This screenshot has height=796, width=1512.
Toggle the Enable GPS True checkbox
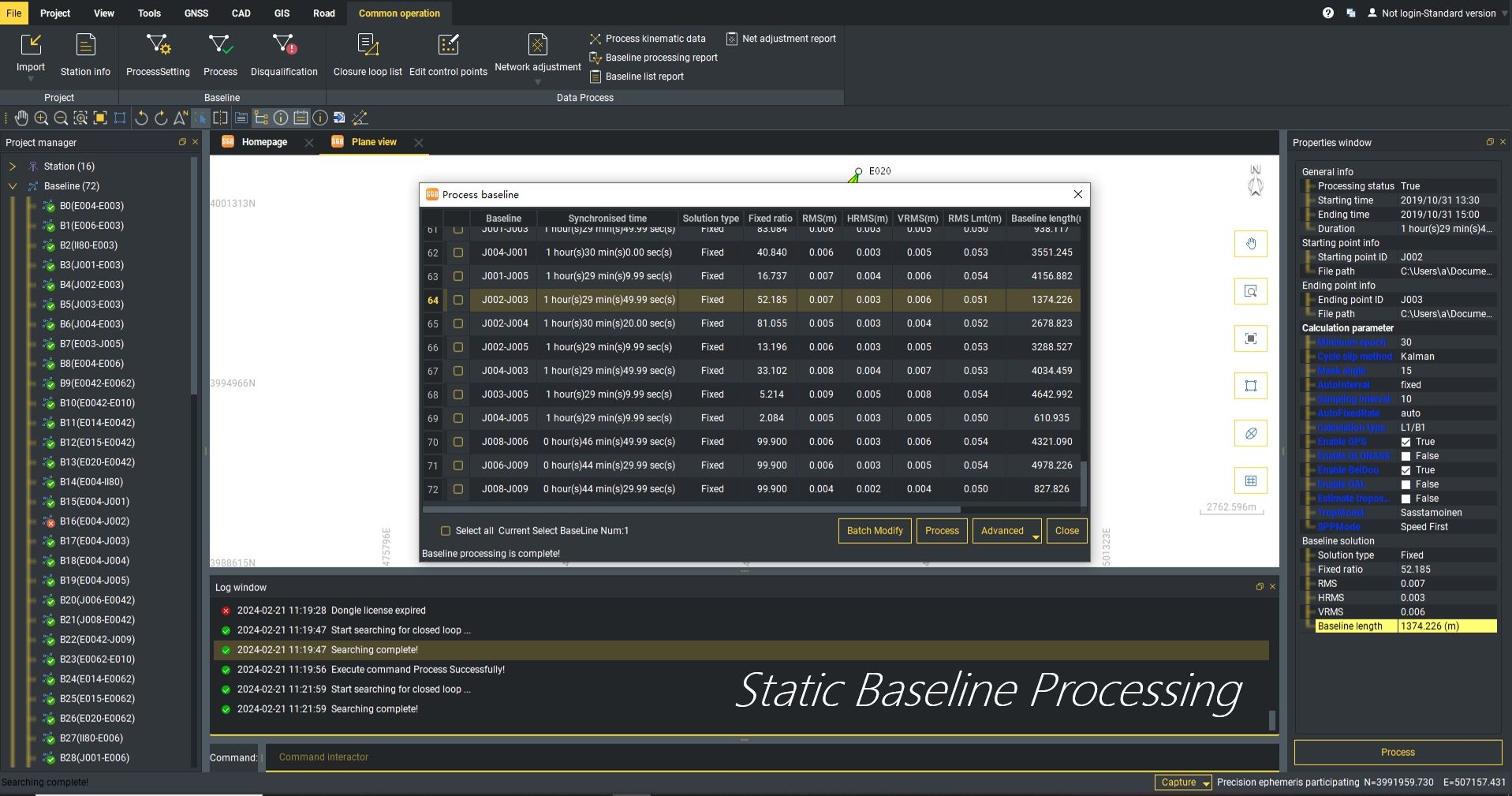pos(1406,442)
